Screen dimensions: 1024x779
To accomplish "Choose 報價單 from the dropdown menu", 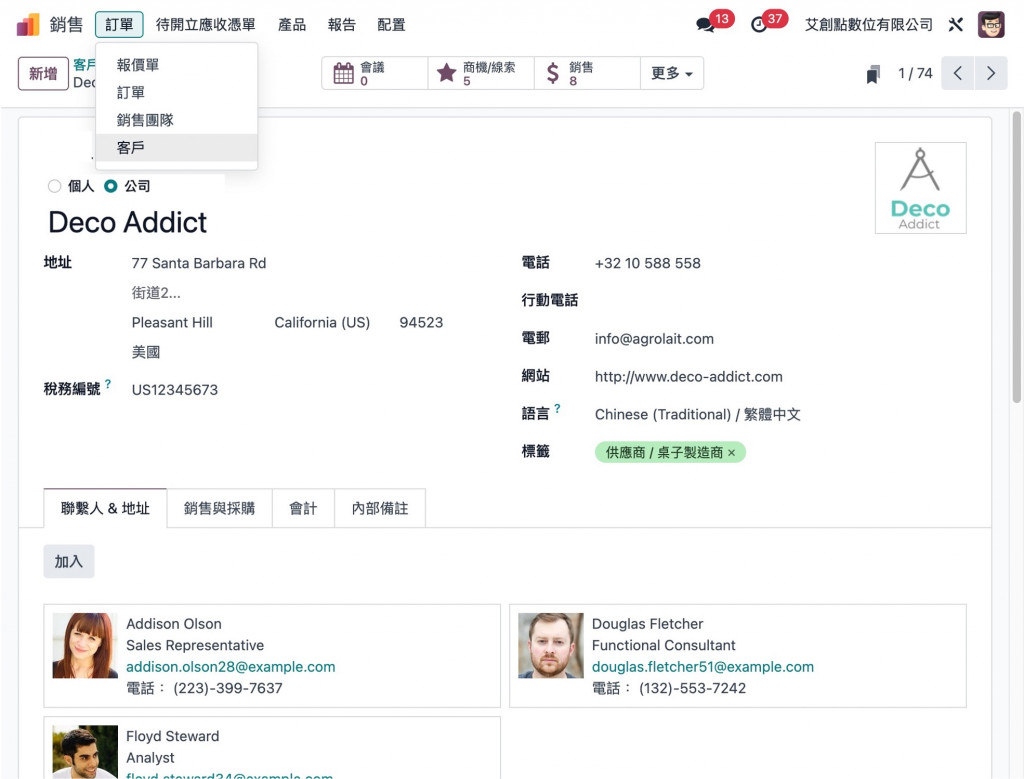I will pos(176,65).
